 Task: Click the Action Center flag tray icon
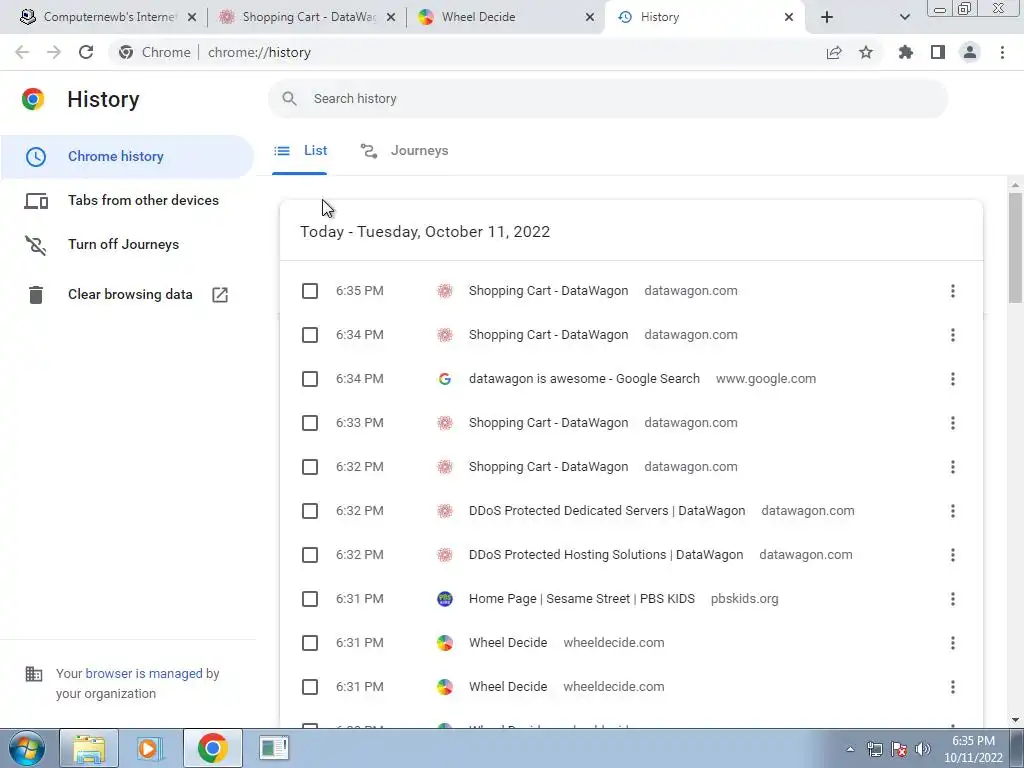click(899, 748)
